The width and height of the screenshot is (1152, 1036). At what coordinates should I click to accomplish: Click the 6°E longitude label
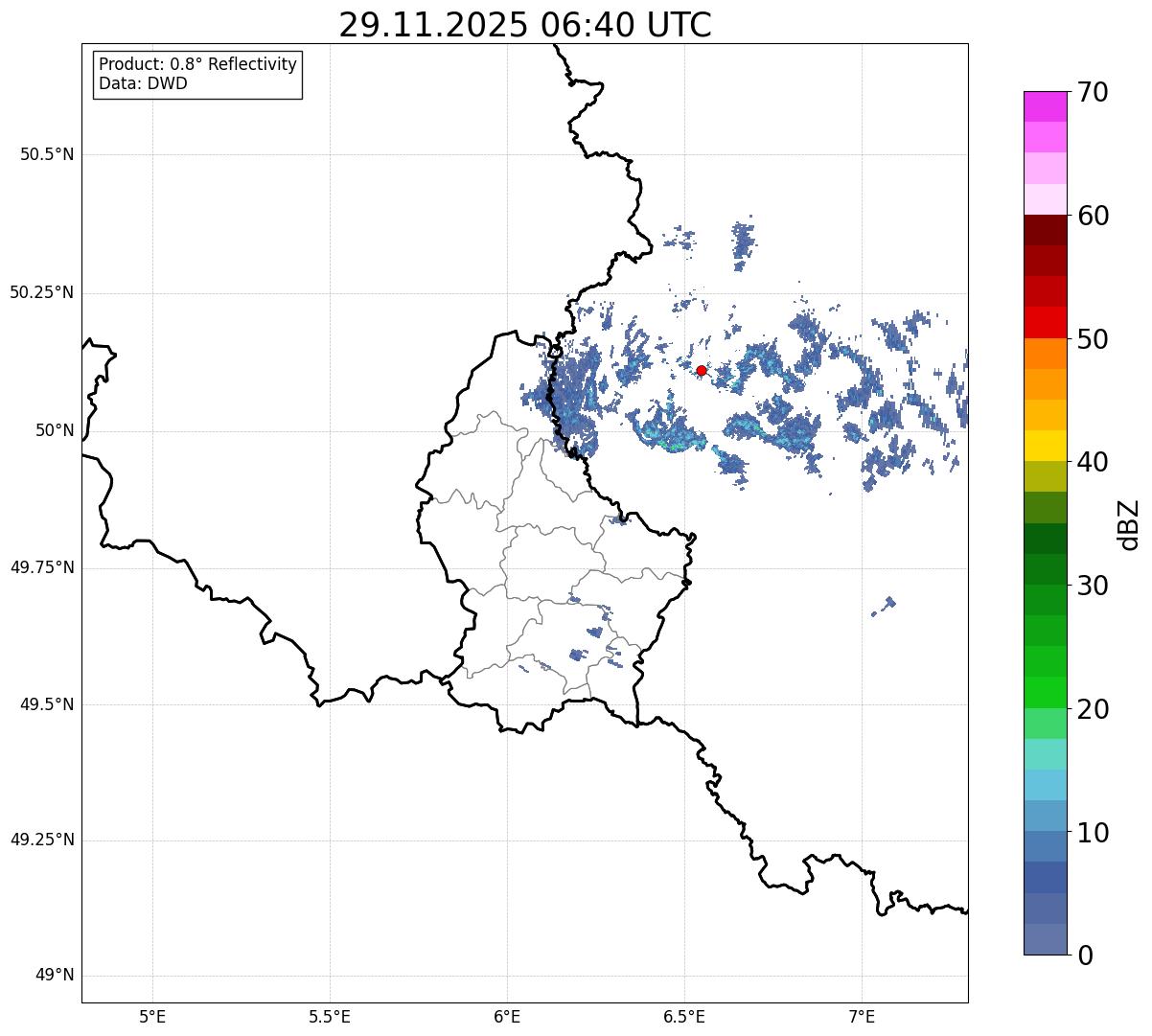pyautogui.click(x=507, y=1016)
